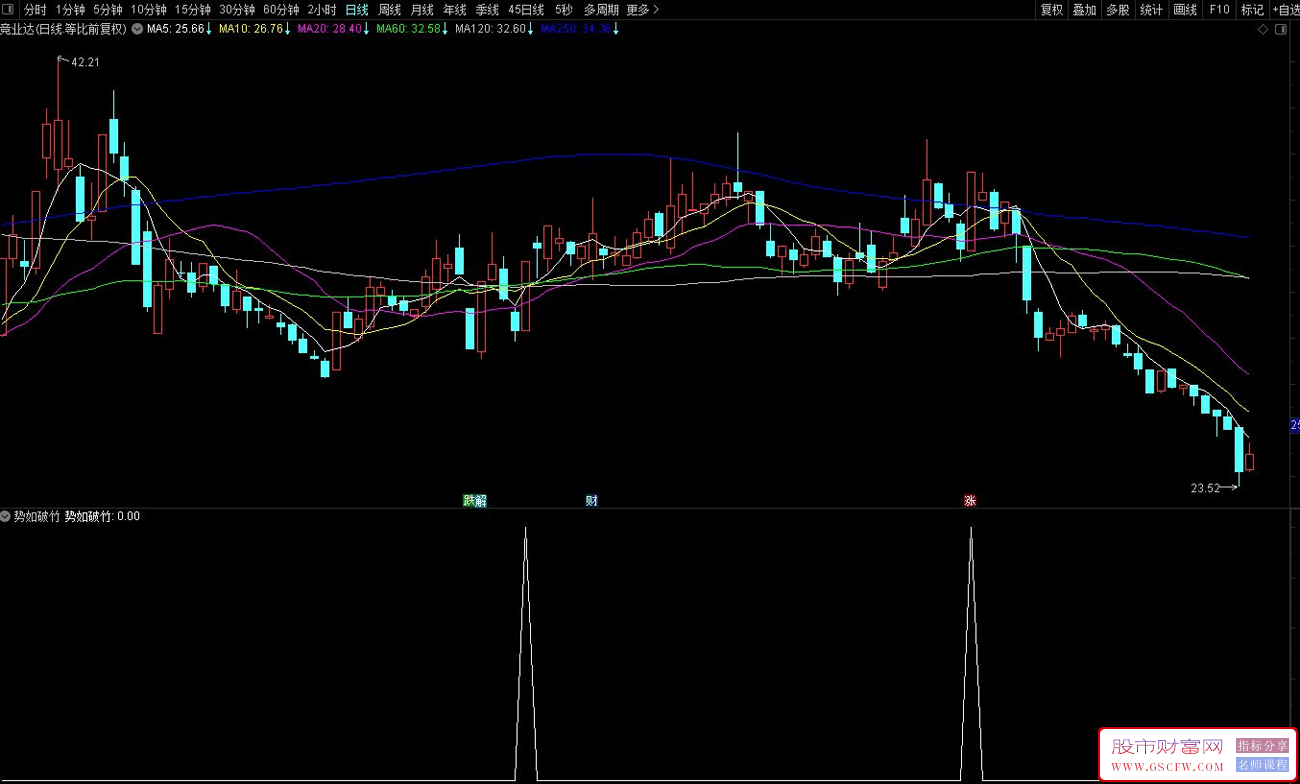Click the blue price tag on the axis
This screenshot has height=784, width=1300.
[1295, 426]
